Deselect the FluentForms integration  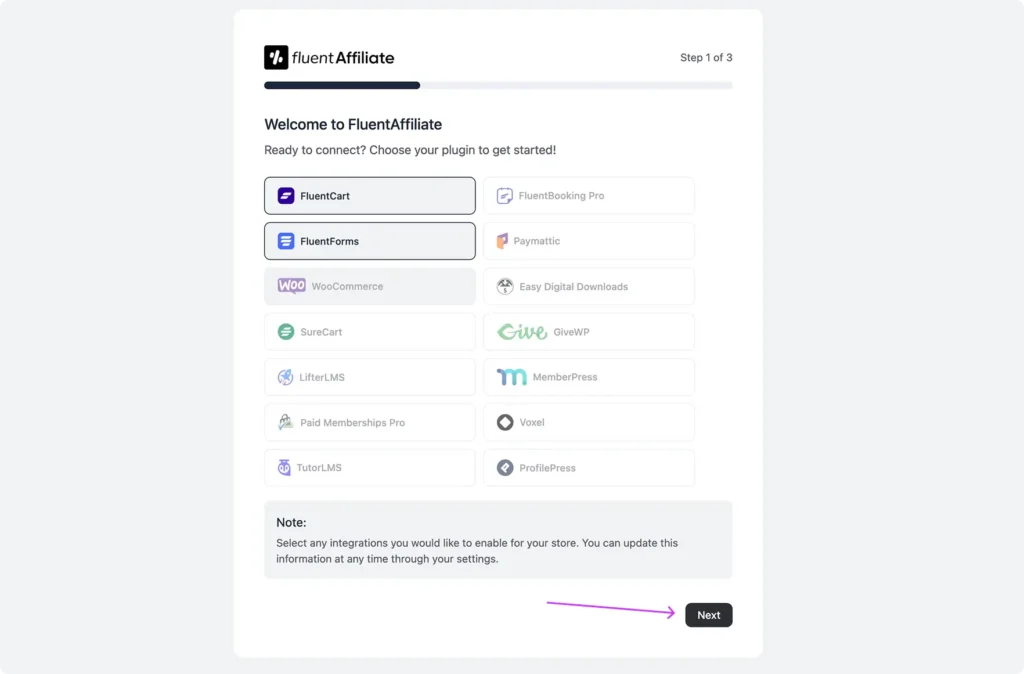pos(369,240)
